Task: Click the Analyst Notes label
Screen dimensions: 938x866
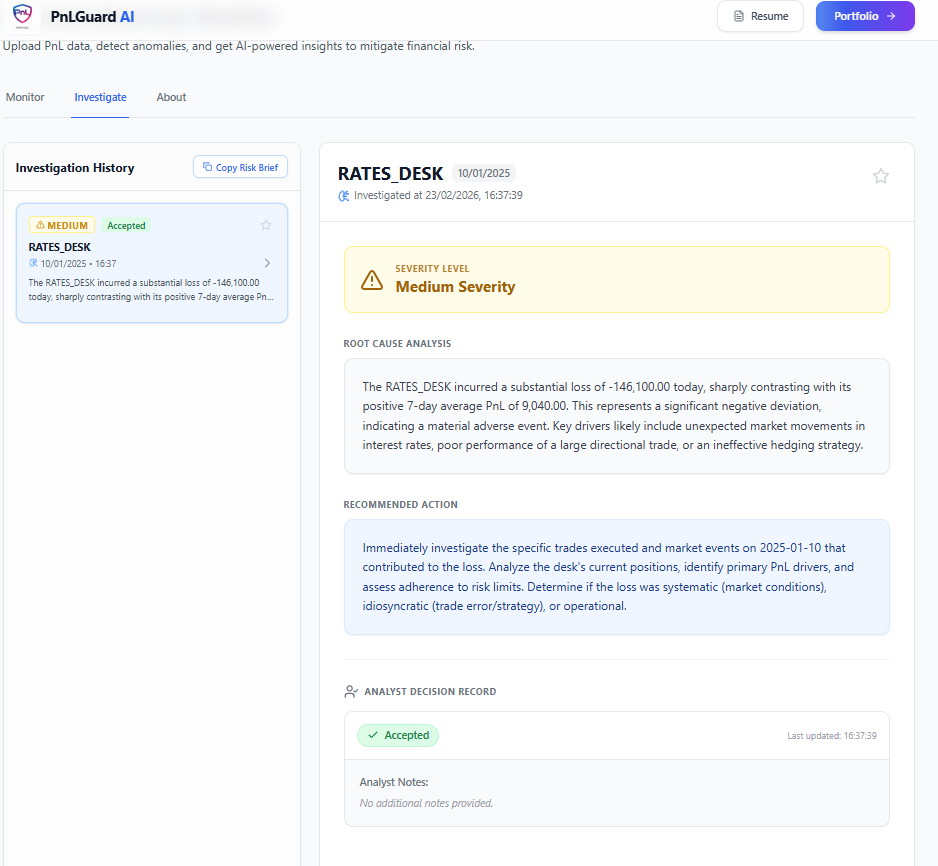Action: pyautogui.click(x=394, y=782)
